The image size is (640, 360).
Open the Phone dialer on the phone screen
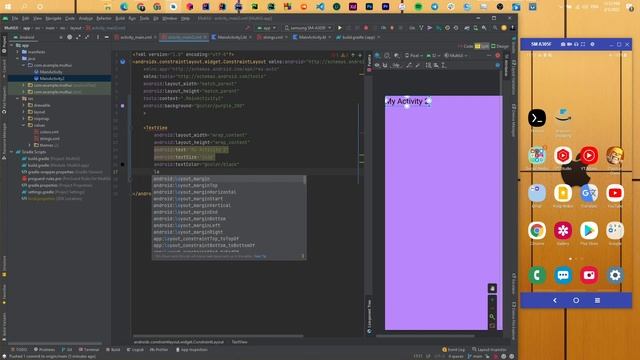(x=537, y=275)
